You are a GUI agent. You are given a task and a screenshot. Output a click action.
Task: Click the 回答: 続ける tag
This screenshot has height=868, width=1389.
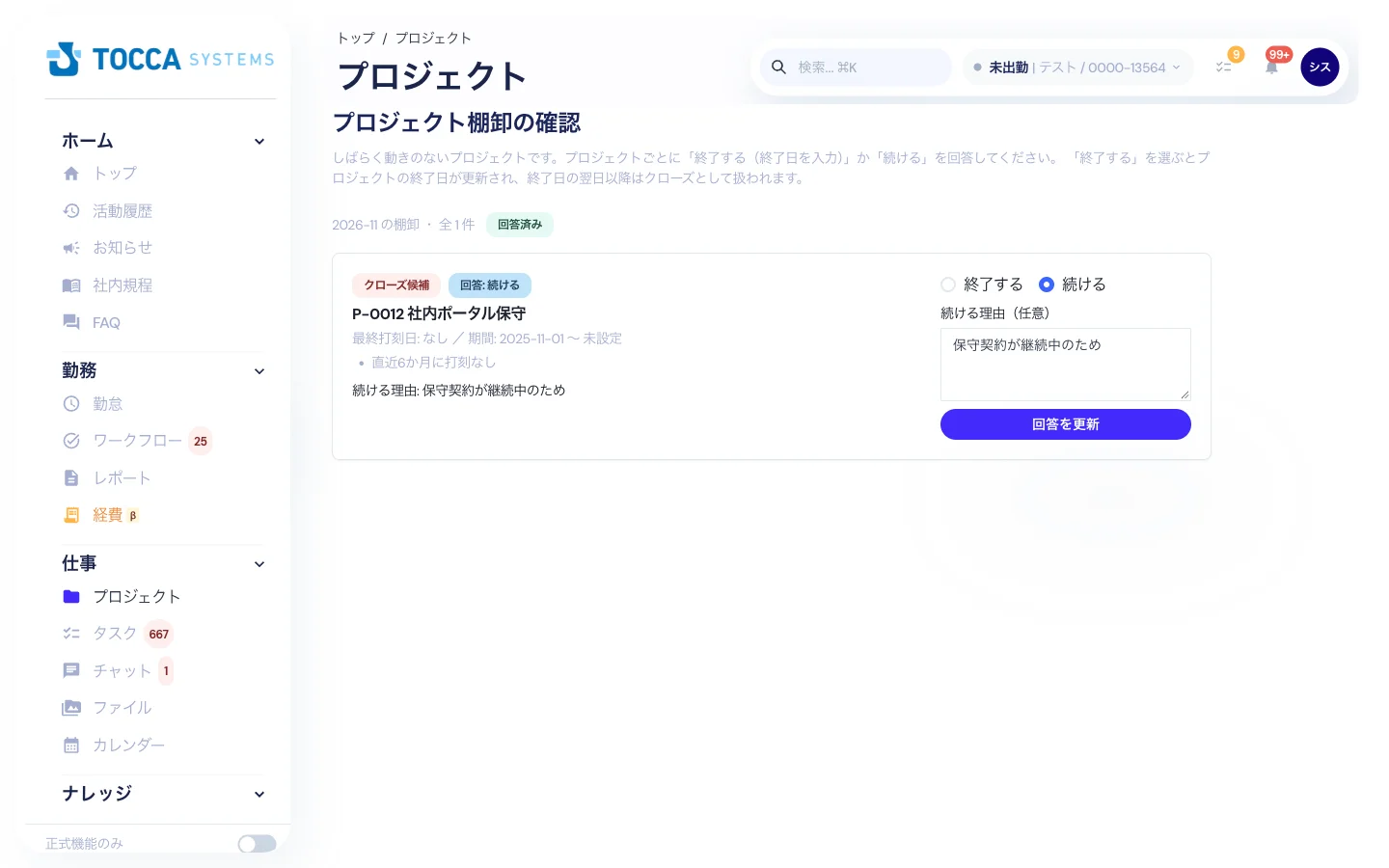click(x=490, y=285)
